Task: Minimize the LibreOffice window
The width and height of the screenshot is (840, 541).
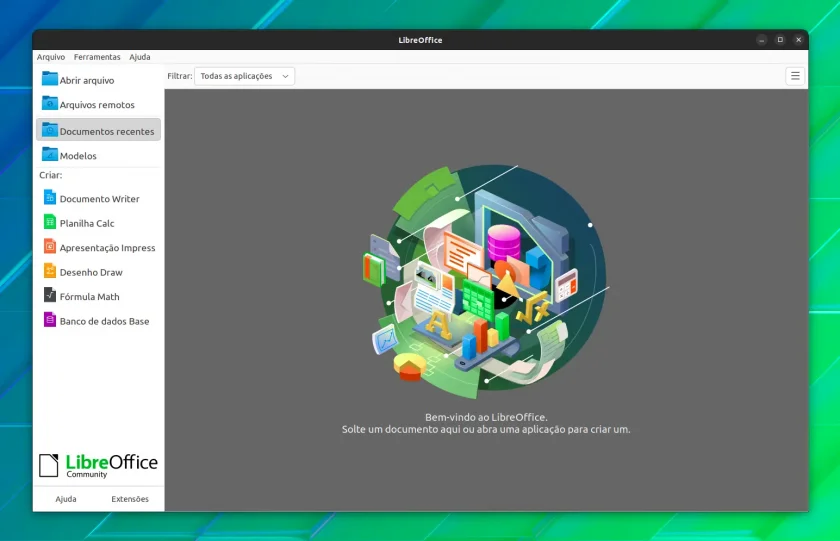Action: [x=761, y=40]
